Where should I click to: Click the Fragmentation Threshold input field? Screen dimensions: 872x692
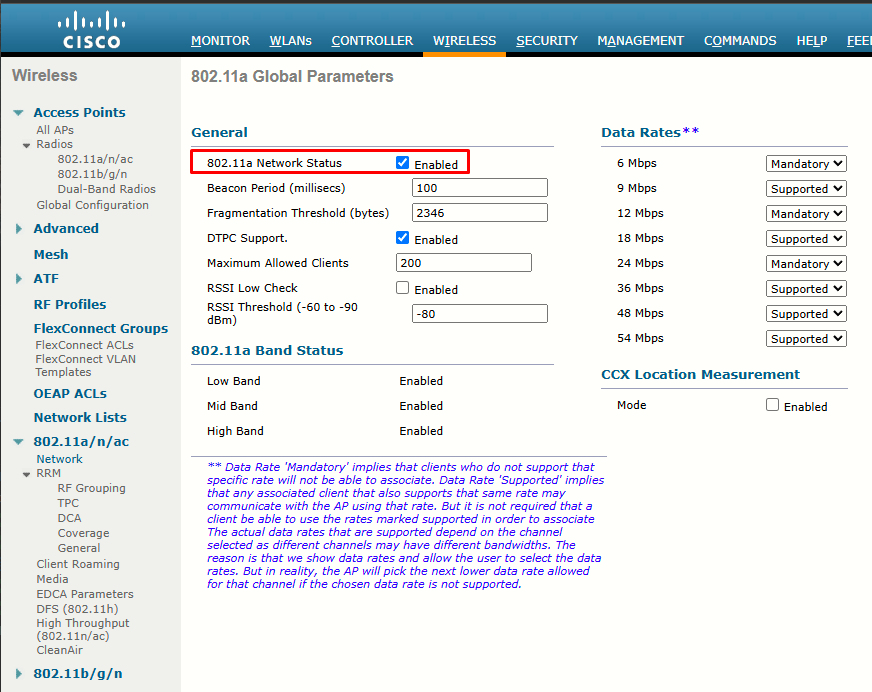(x=479, y=212)
